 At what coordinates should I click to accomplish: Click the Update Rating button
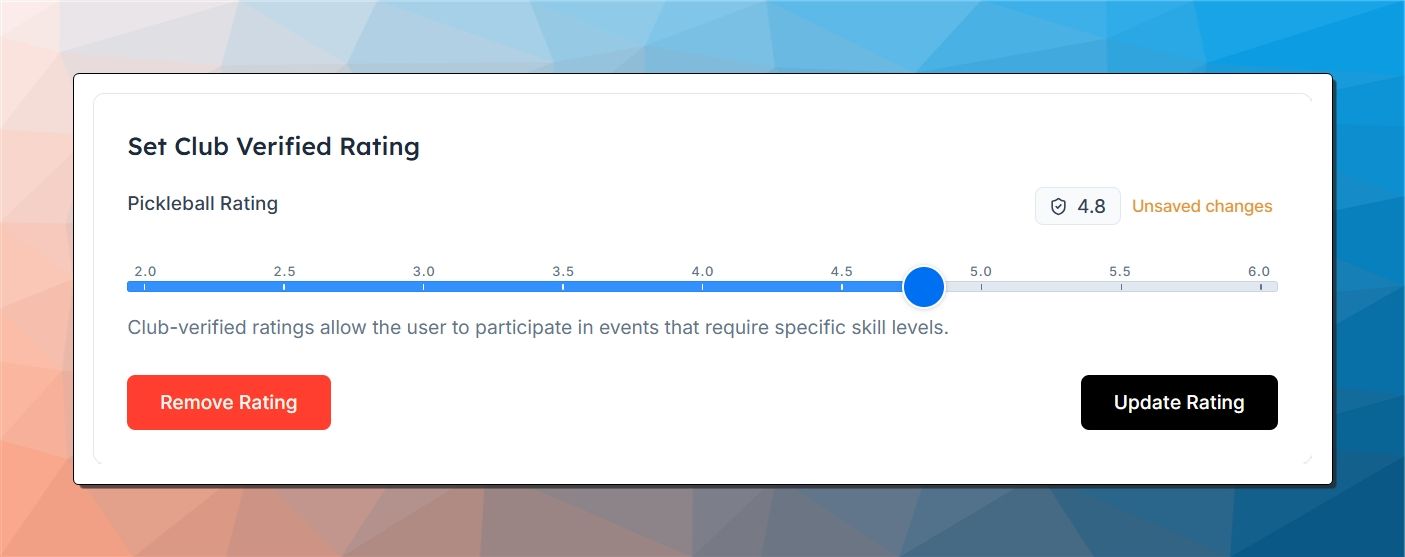tap(1179, 402)
